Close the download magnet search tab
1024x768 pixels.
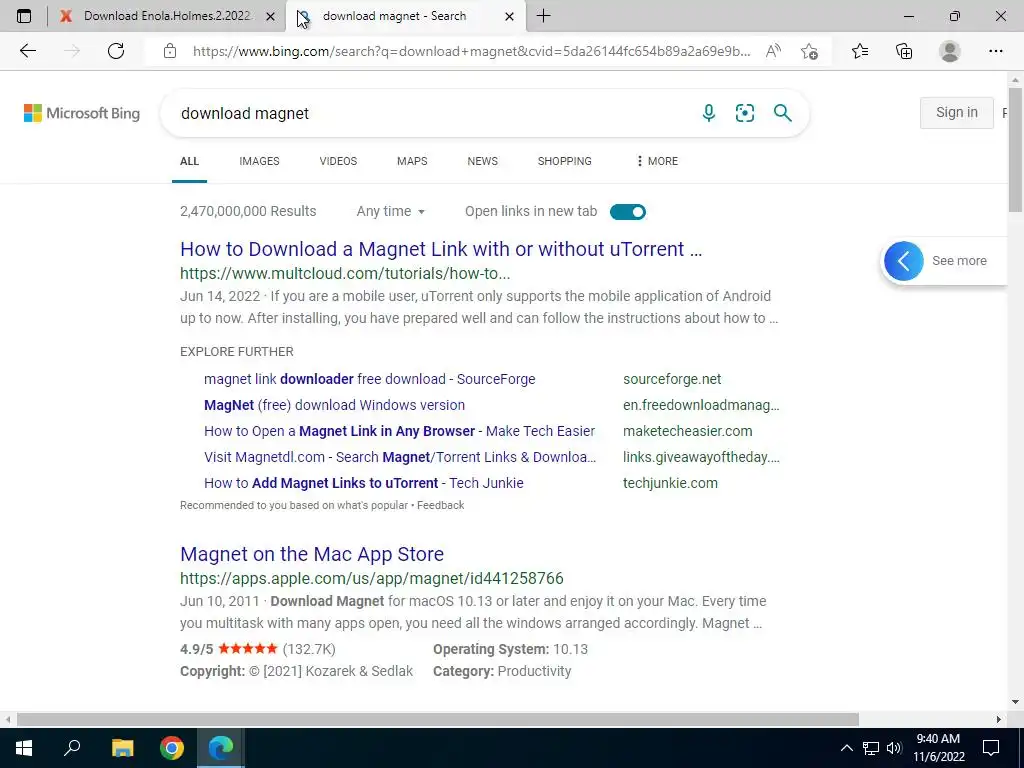[509, 16]
